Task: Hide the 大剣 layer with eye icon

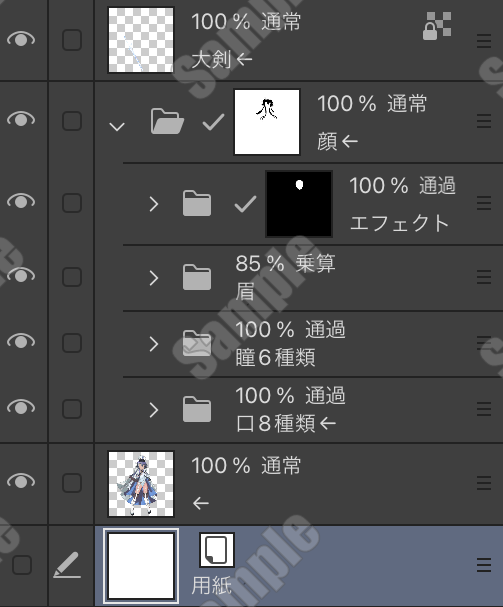Action: (x=21, y=39)
